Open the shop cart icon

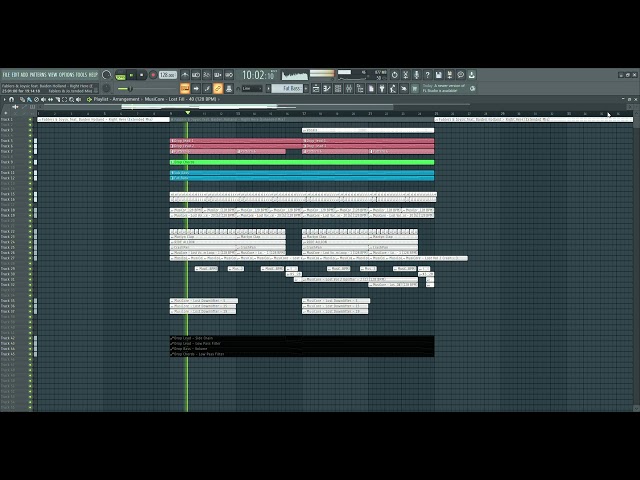415,89
